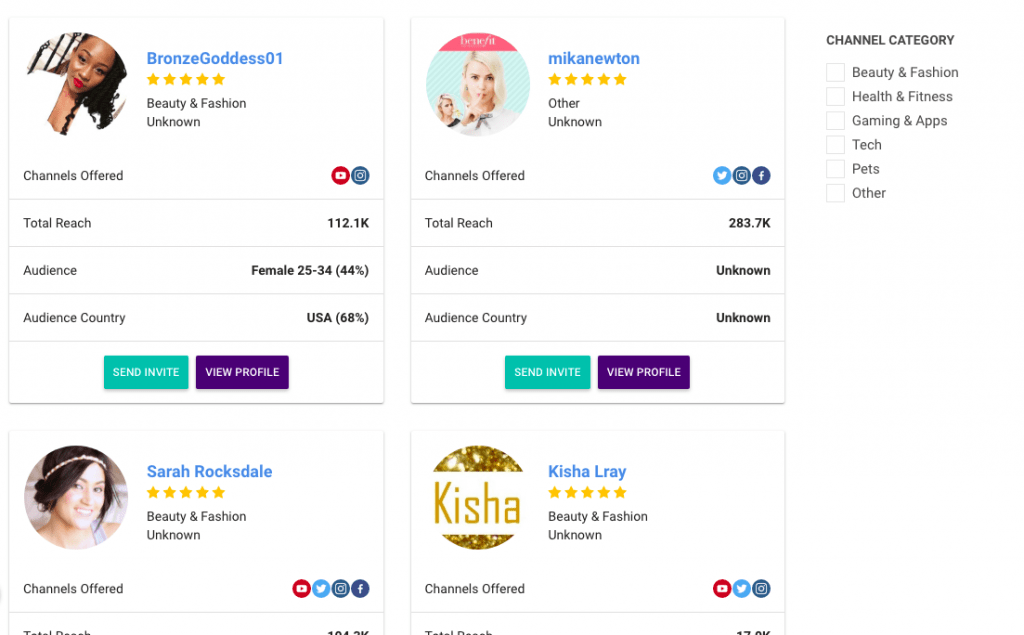The width and height of the screenshot is (1024, 635).
Task: Select the Tech category checkbox
Action: pos(835,145)
